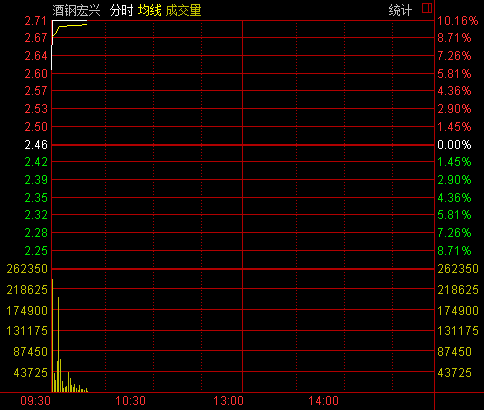The image size is (484, 410).
Task: Click the left 262350 volume axis label
Action: pos(27,269)
